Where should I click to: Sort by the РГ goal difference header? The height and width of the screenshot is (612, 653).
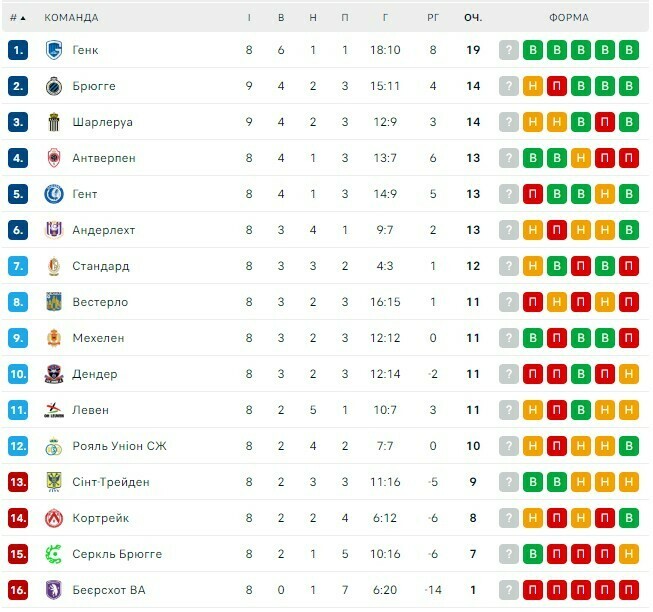coord(433,18)
